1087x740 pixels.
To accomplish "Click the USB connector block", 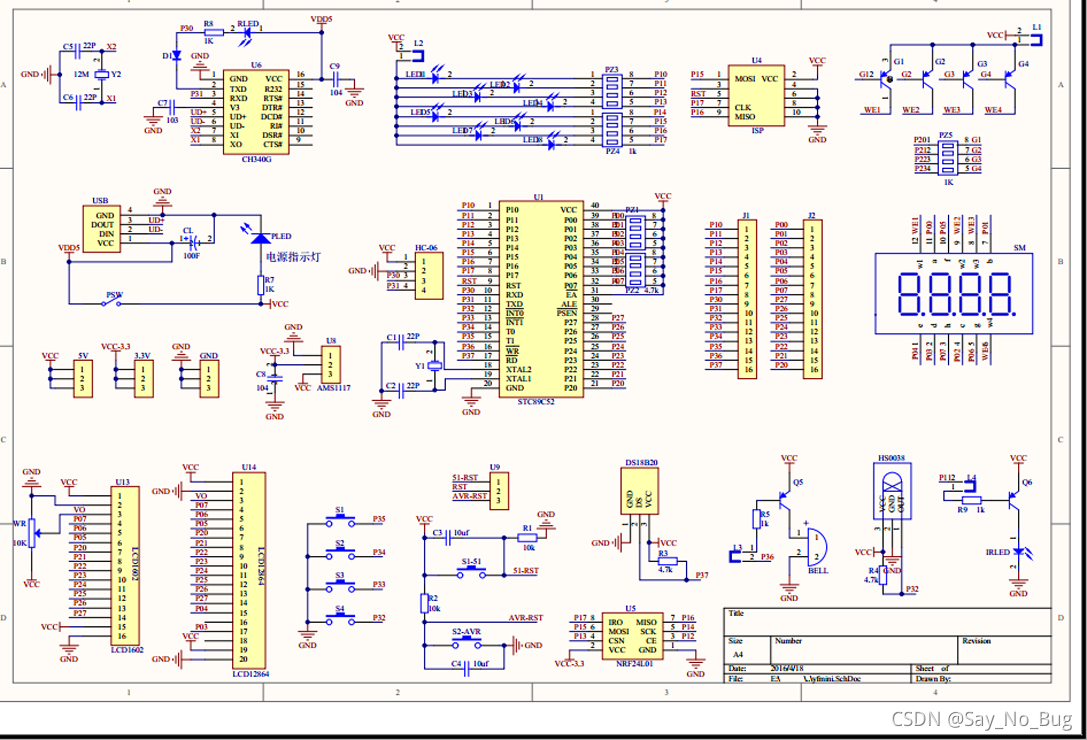I will click(101, 229).
